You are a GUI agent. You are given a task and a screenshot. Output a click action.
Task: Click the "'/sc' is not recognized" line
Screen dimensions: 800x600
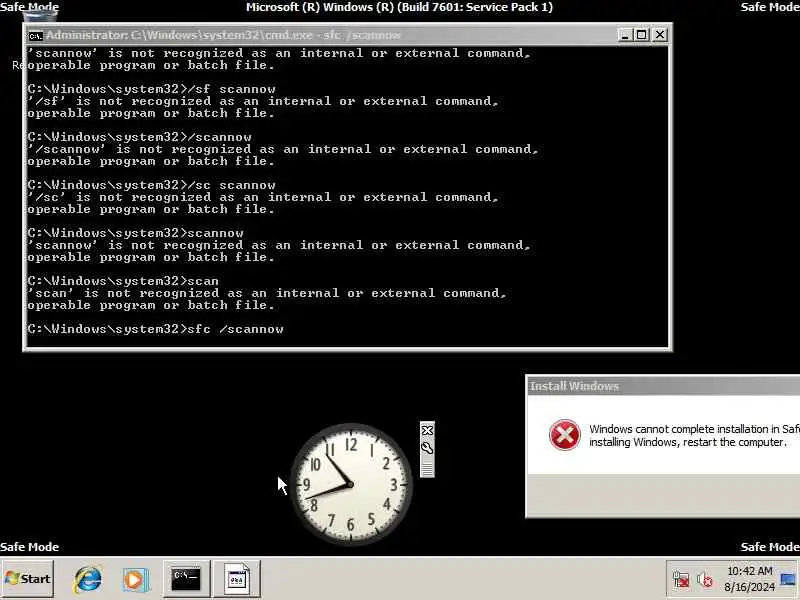pos(262,197)
